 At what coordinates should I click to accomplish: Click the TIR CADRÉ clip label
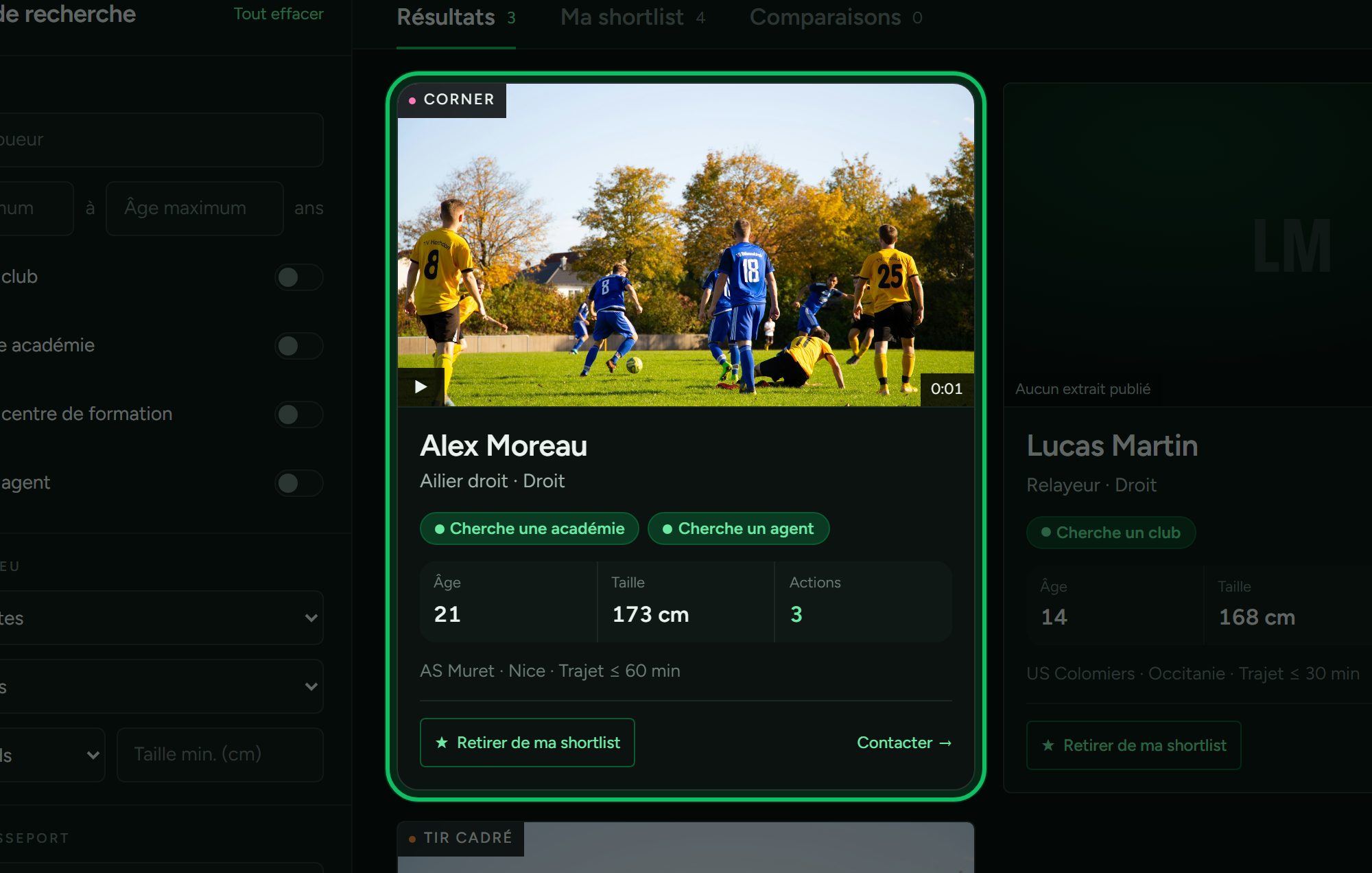[x=460, y=839]
